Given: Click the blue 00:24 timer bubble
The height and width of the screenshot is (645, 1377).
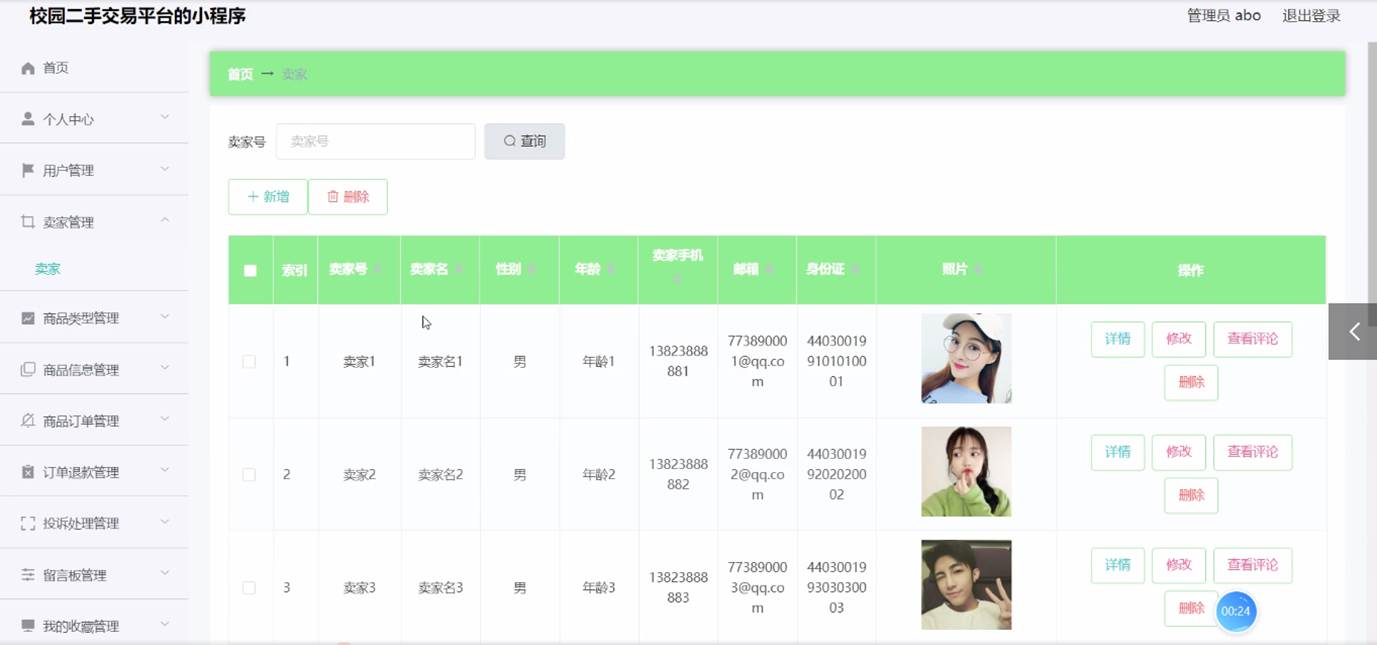Looking at the screenshot, I should click(1236, 611).
